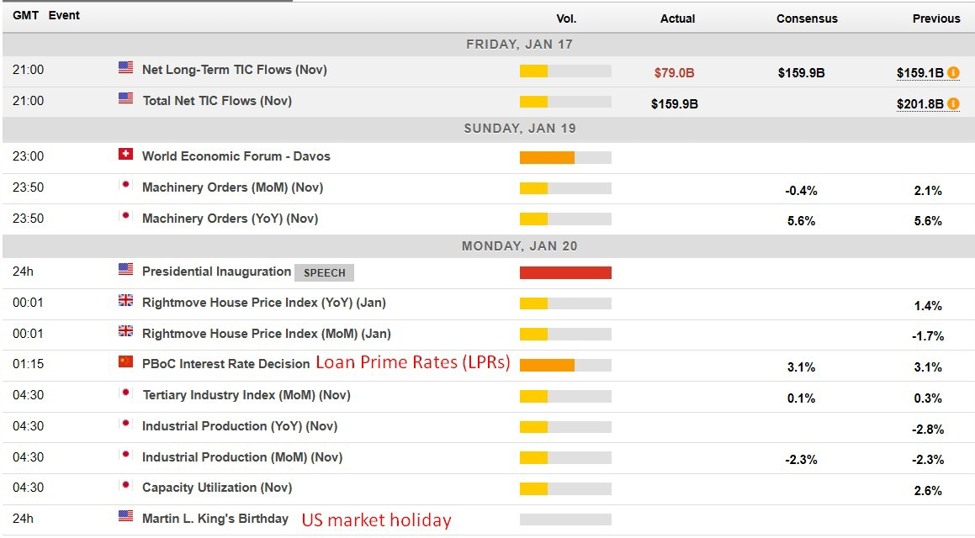The height and width of the screenshot is (538, 975).
Task: Click the orange info icon next to $159.1B
Action: tap(953, 72)
